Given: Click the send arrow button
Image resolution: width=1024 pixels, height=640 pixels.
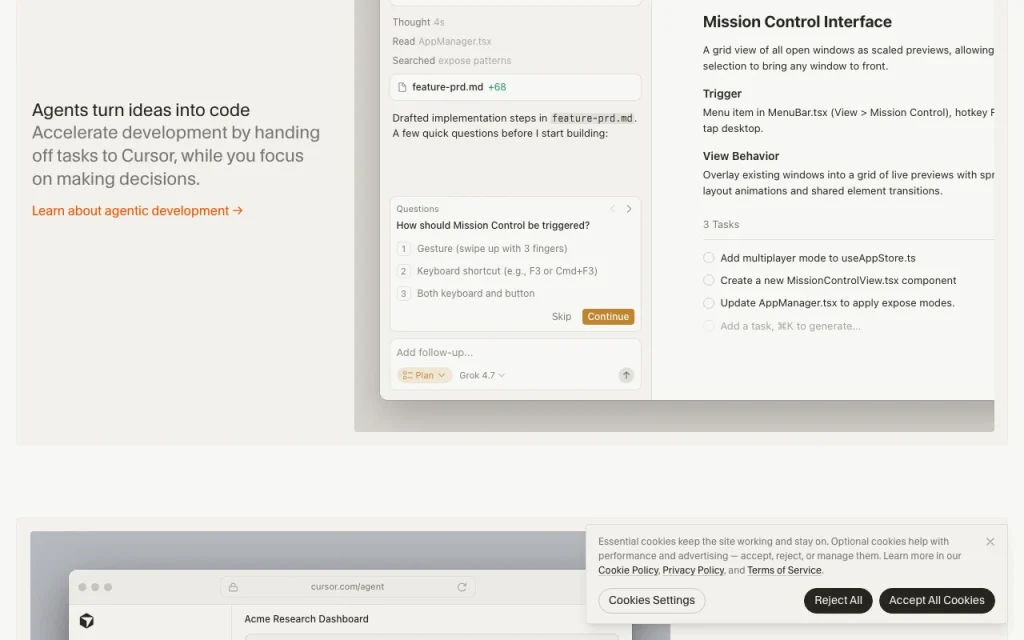Looking at the screenshot, I should (x=626, y=375).
